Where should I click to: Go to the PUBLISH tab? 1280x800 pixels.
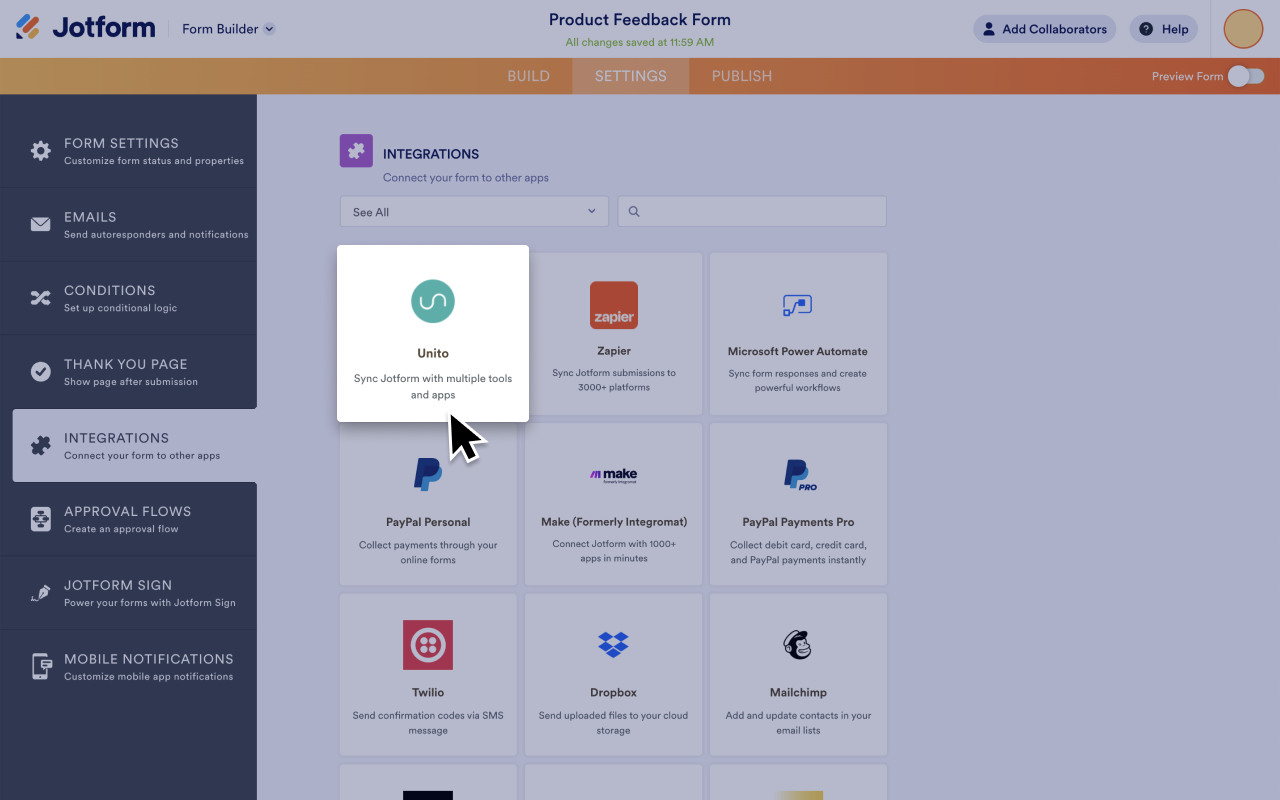[x=741, y=76]
